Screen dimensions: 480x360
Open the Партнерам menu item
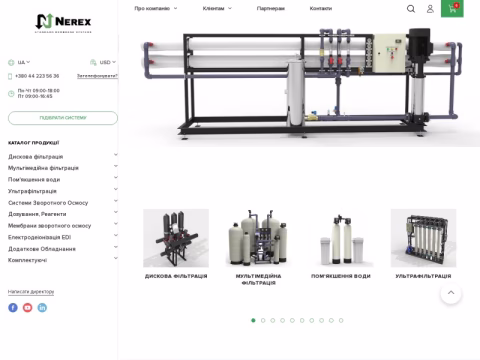(x=271, y=8)
